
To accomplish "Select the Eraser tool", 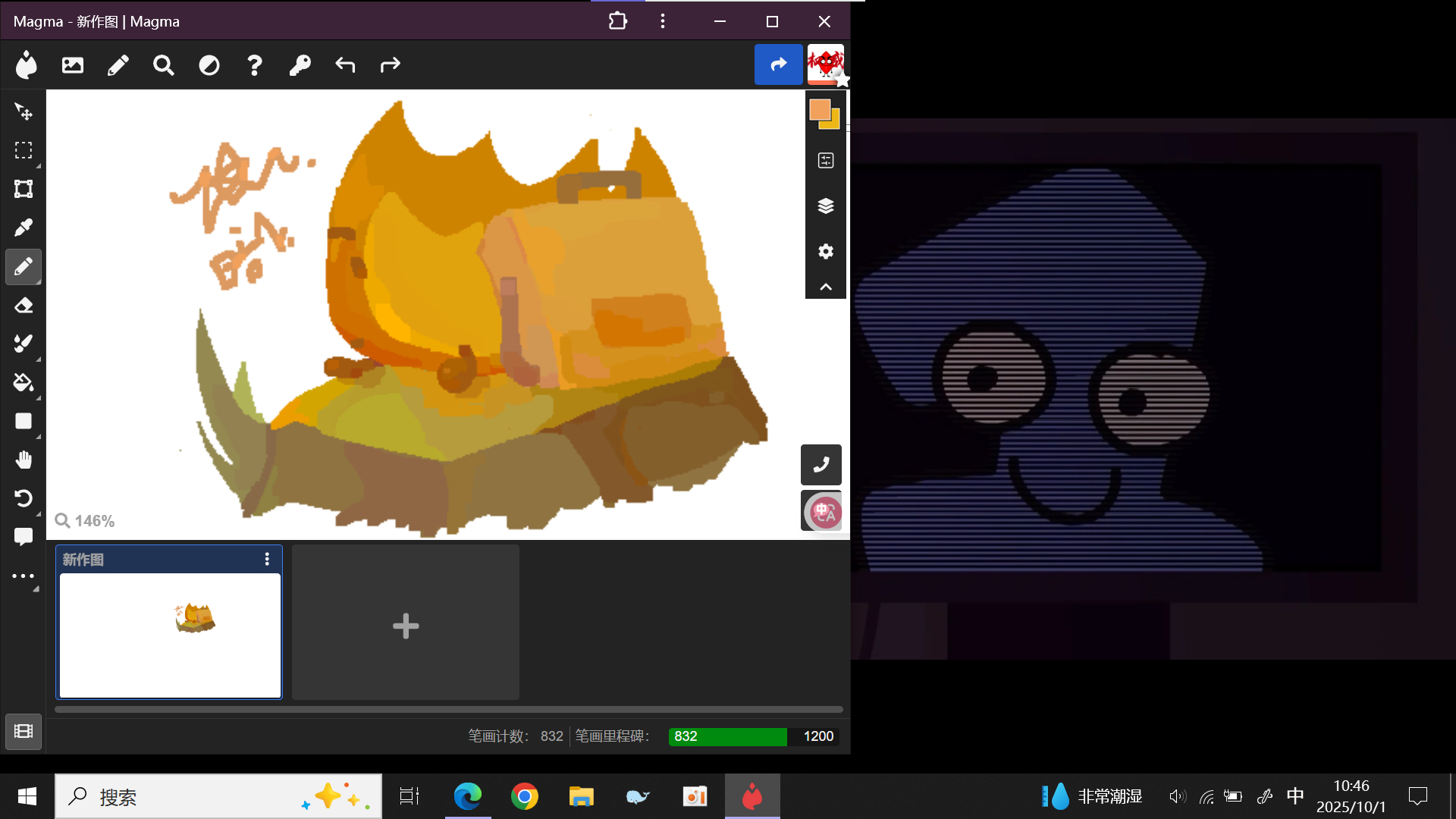I will click(24, 306).
